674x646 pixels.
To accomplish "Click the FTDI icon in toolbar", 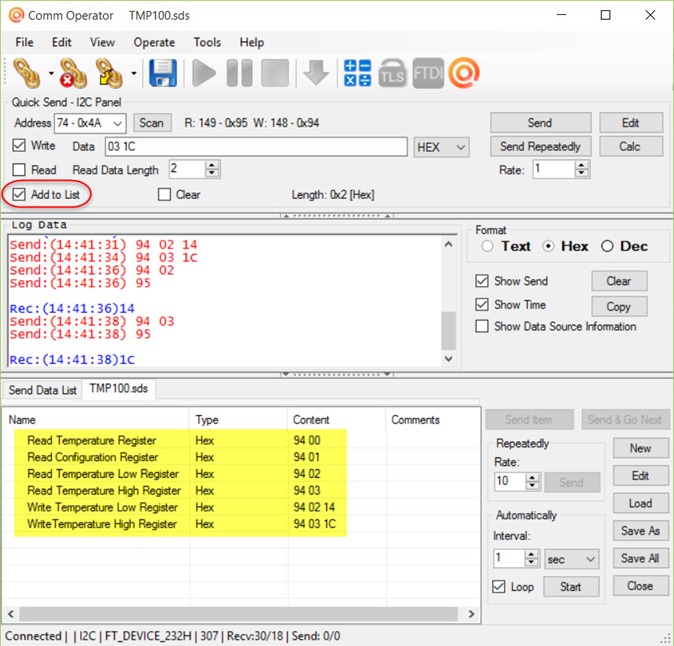I will pyautogui.click(x=428, y=73).
